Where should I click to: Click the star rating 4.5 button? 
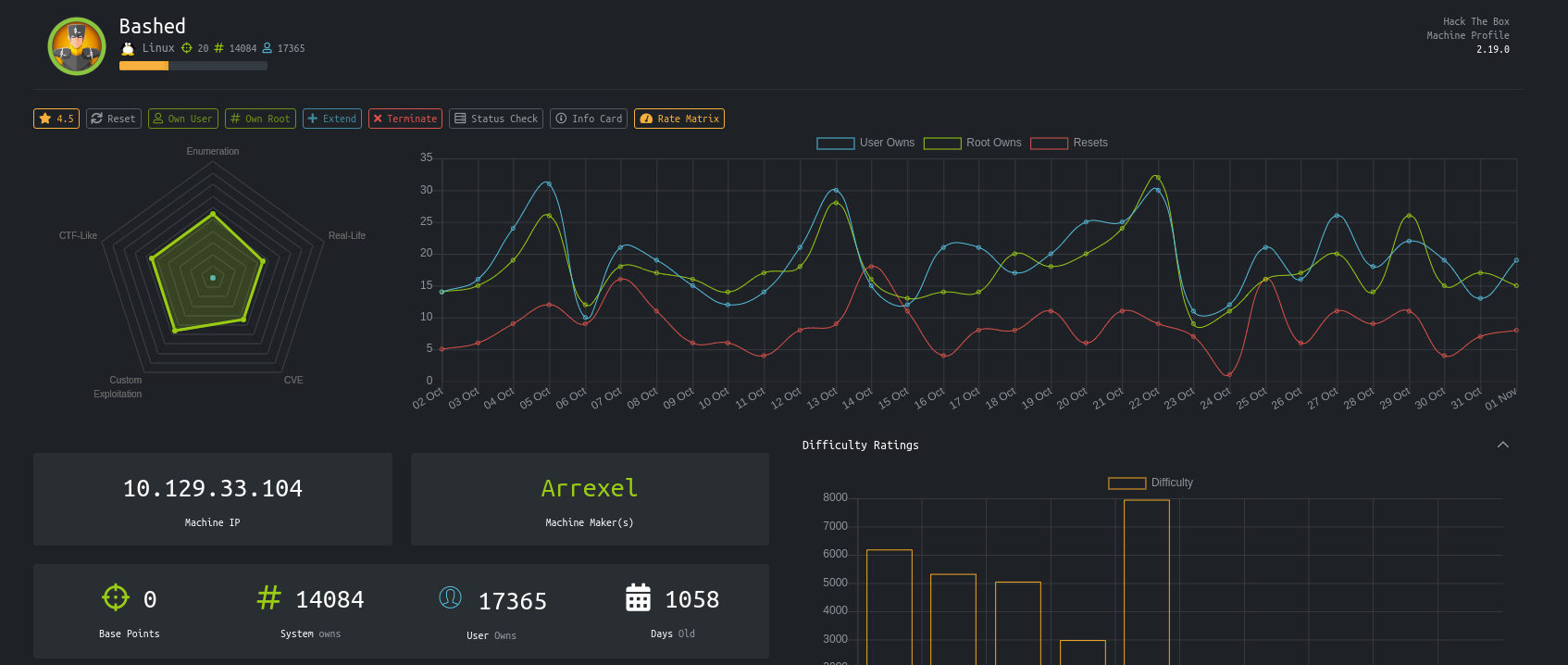pos(56,119)
